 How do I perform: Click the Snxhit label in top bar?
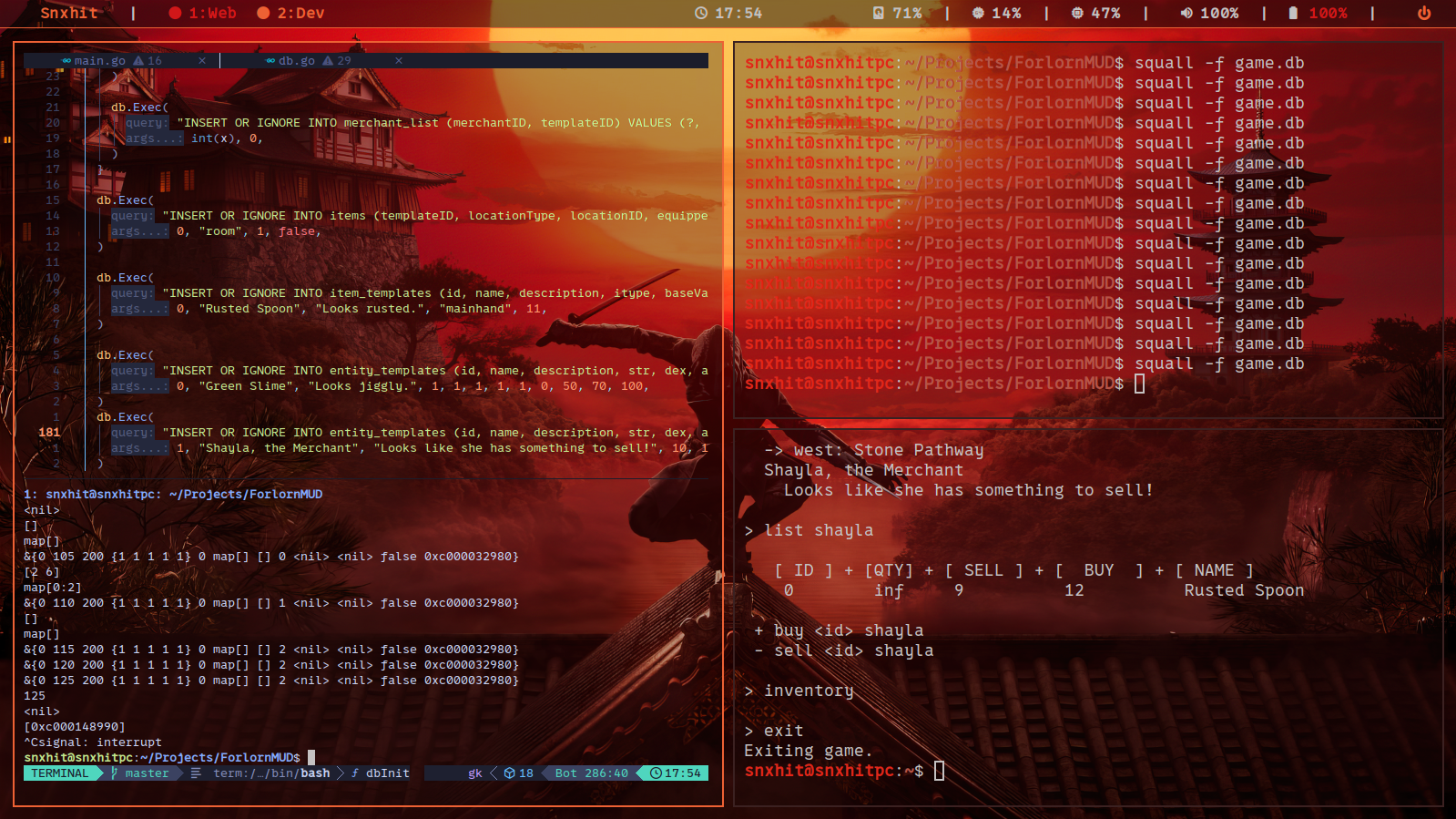[x=69, y=14]
